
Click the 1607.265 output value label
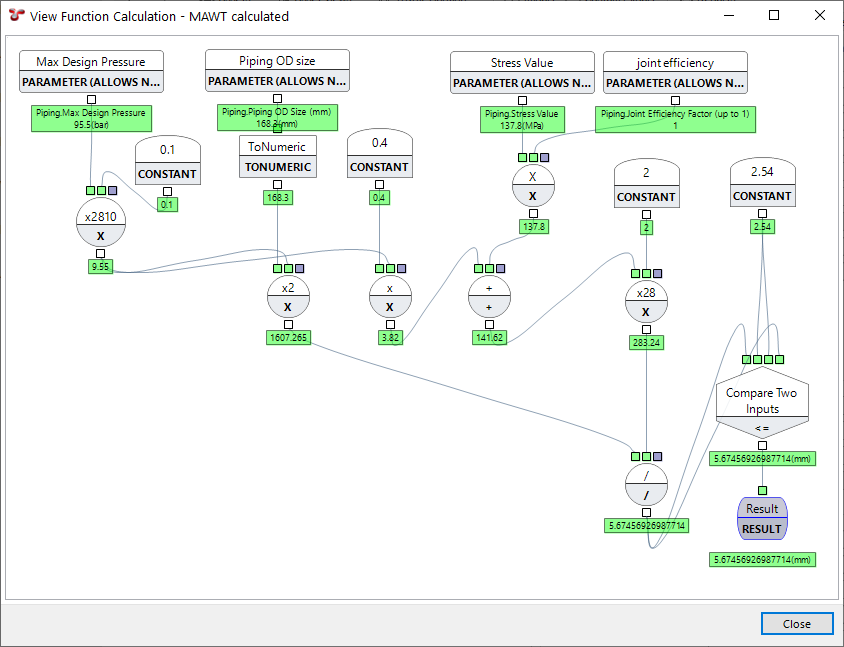(288, 338)
